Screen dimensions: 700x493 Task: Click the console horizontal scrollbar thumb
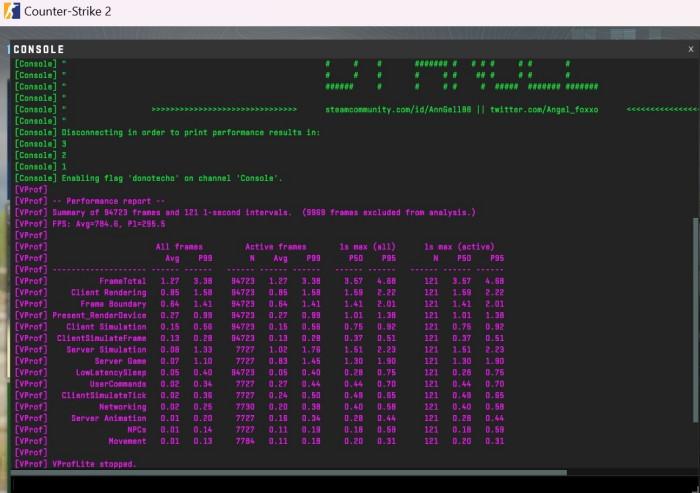coord(289,472)
